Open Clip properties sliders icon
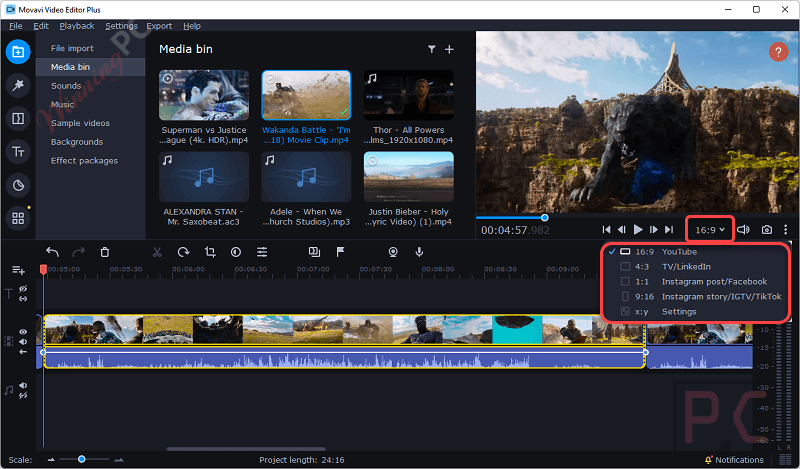 (262, 252)
